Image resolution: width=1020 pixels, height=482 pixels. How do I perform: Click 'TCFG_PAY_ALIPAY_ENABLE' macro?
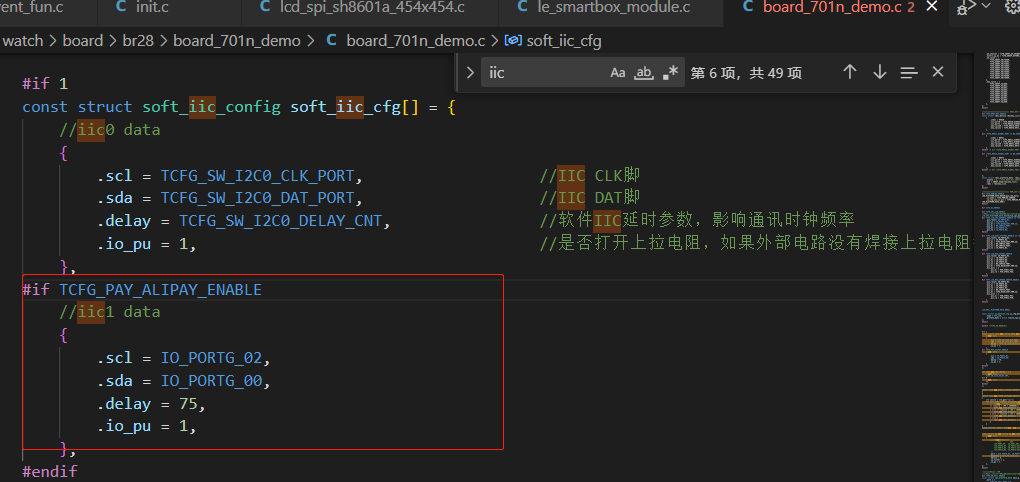click(161, 289)
